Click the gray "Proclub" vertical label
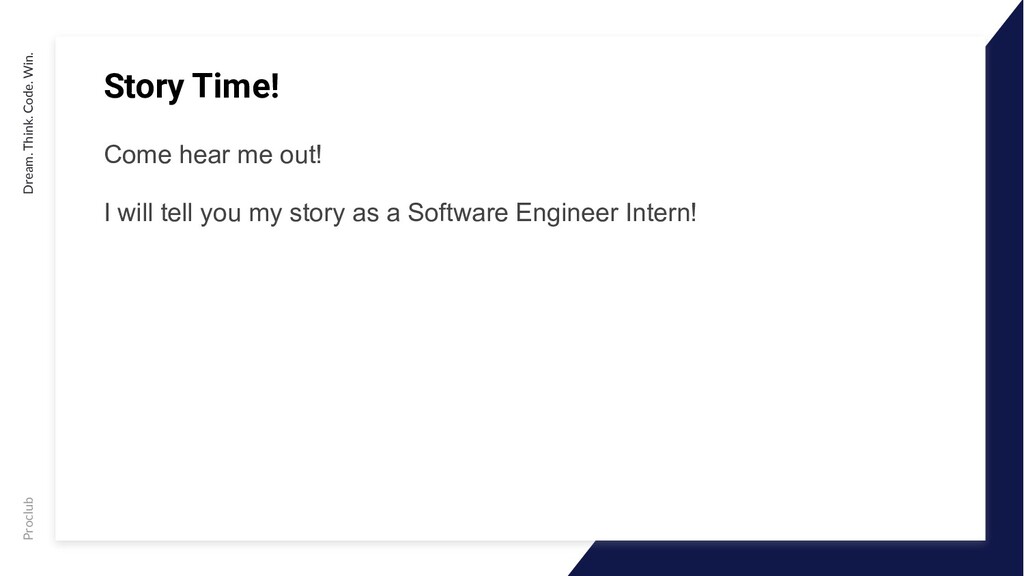Image resolution: width=1024 pixels, height=576 pixels. (28, 519)
